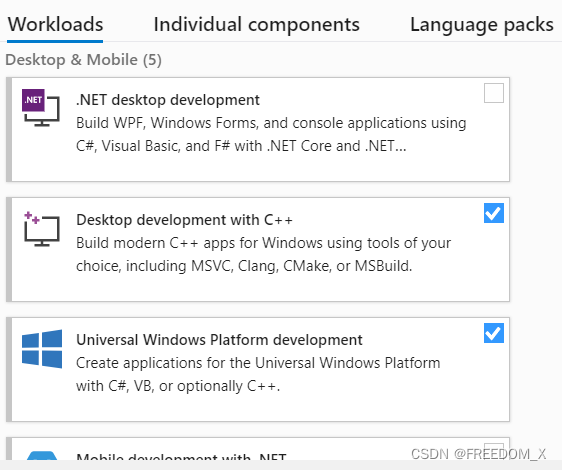This screenshot has width=562, height=470.
Task: Select the Universal Windows Platform development title
Action: click(x=219, y=340)
